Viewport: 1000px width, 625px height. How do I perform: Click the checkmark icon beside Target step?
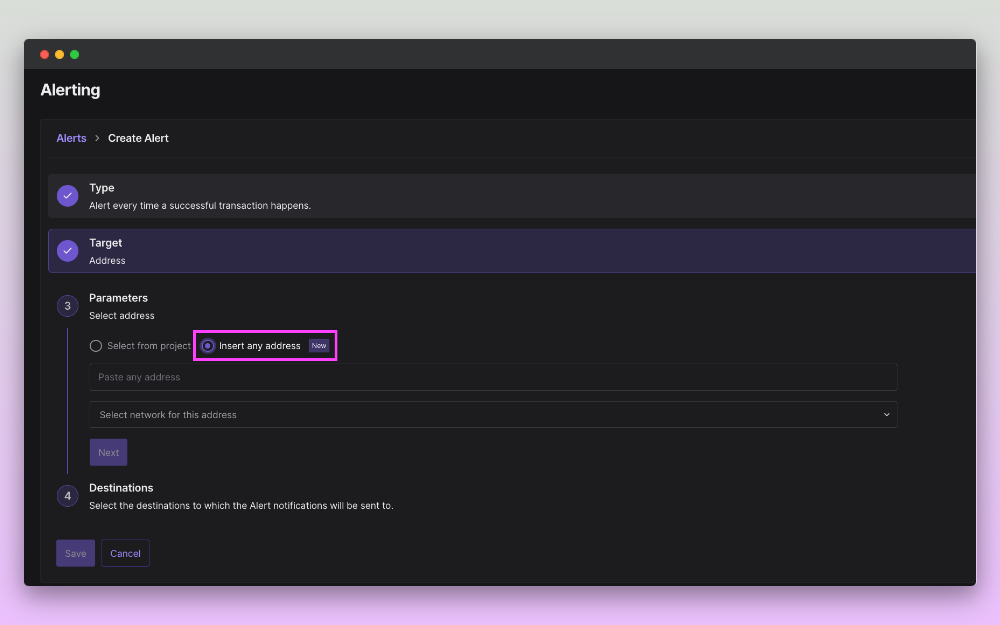[67, 251]
